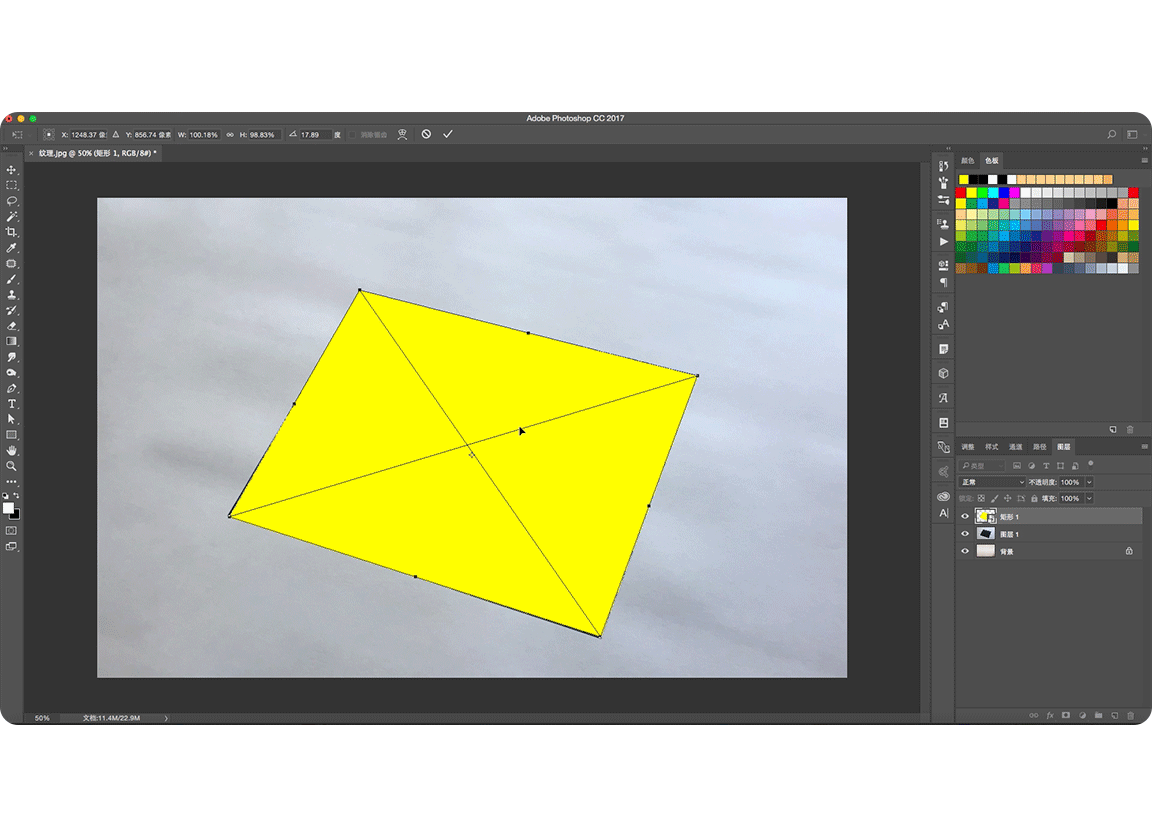Commit the transform with the checkmark icon
This screenshot has width=1152, height=838.
[x=447, y=134]
